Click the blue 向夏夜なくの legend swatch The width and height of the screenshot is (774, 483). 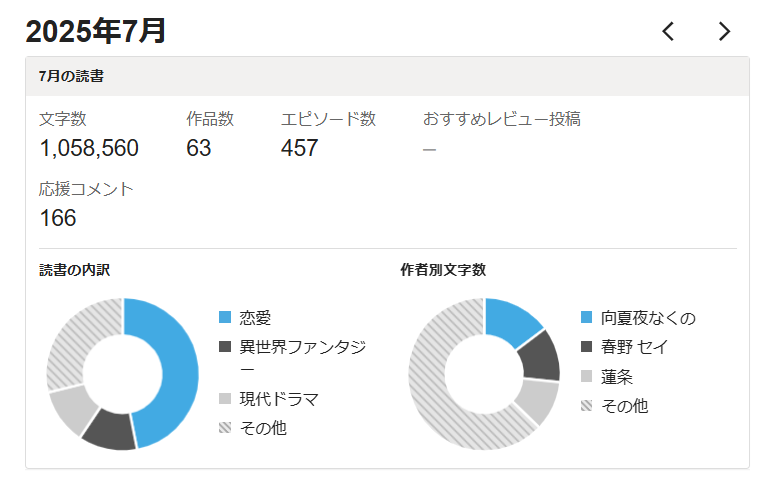[587, 318]
